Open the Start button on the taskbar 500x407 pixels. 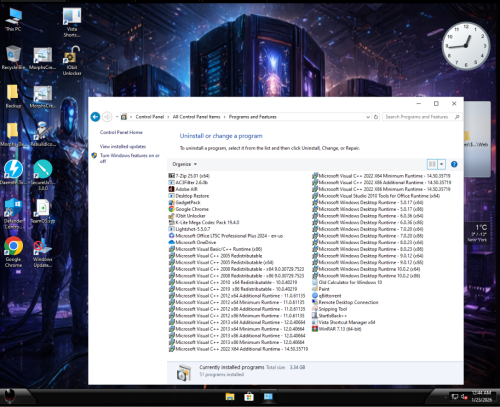tap(10, 396)
